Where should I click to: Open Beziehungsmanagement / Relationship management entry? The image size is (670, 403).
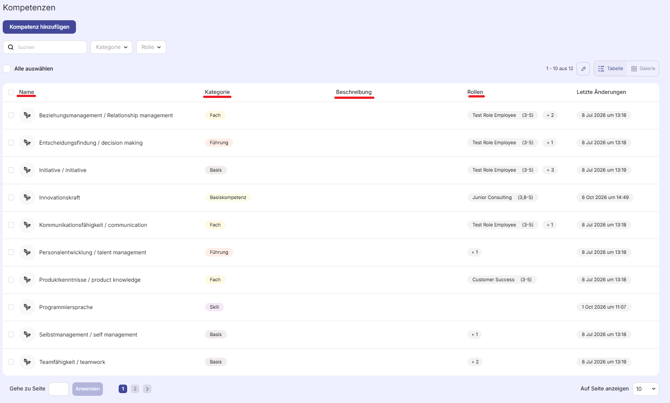106,115
